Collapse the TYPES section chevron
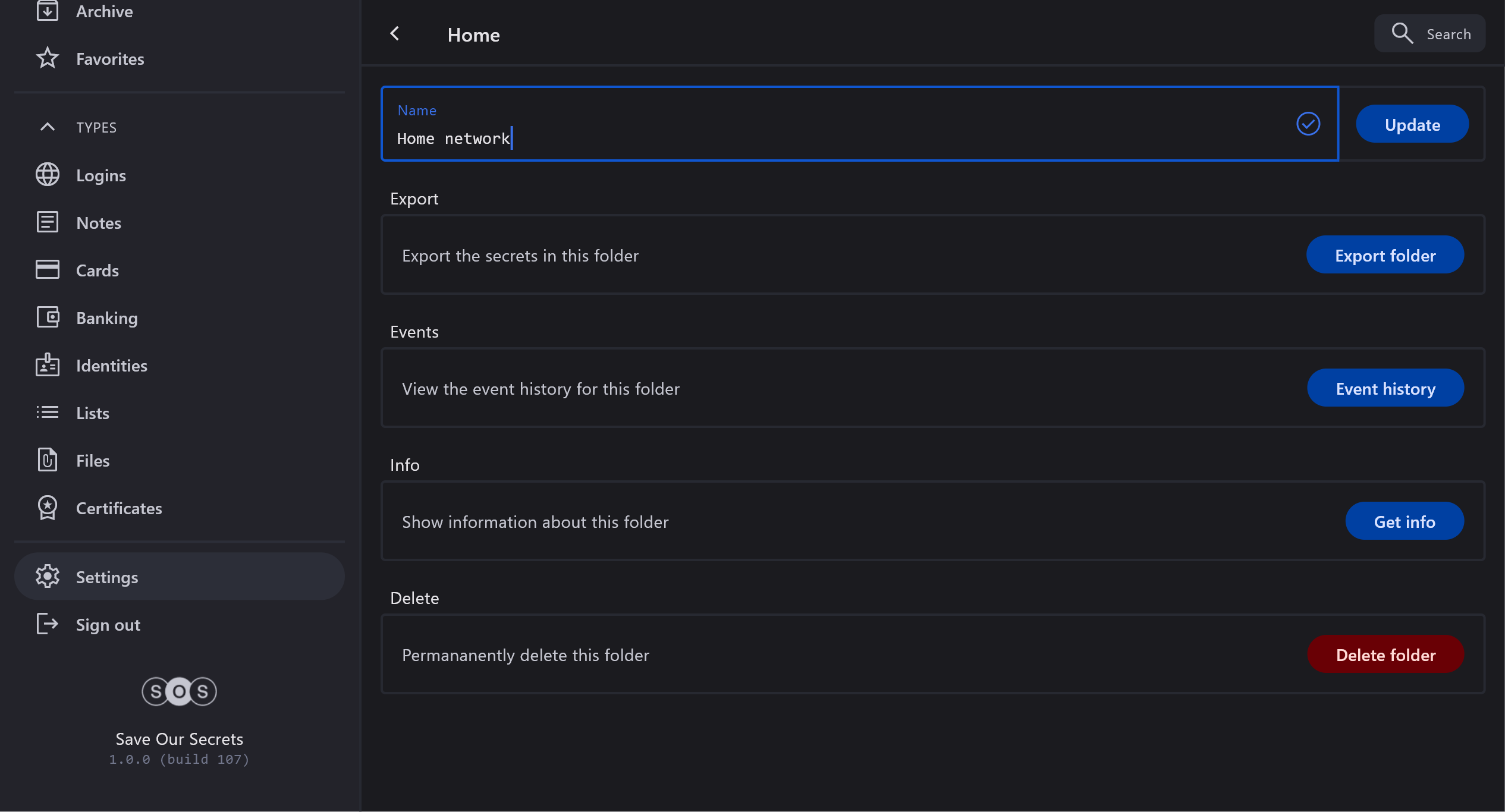This screenshot has height=812, width=1505. coord(47,127)
